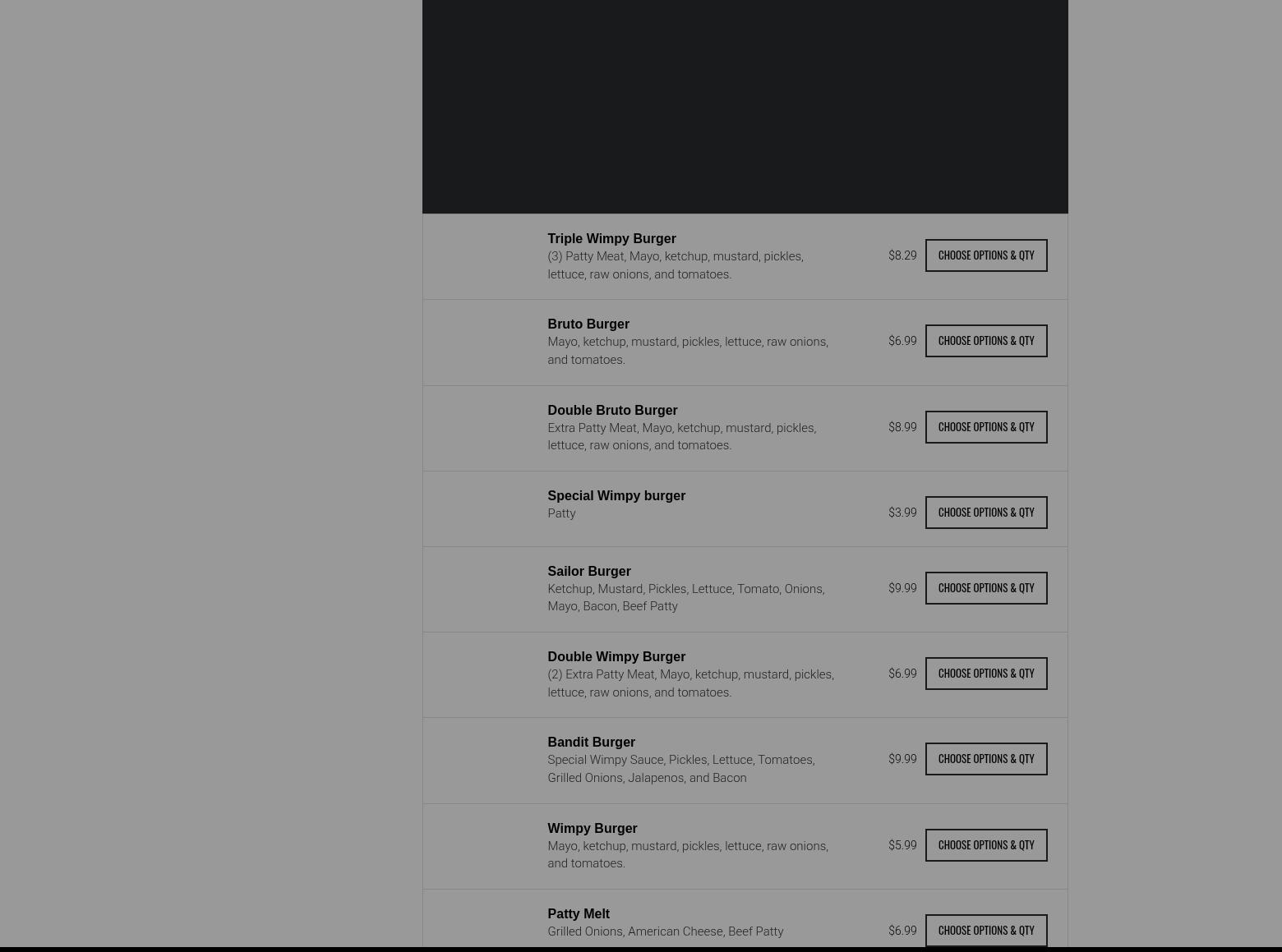The image size is (1282, 952).
Task: Open the Bruto Burger item title
Action: click(x=588, y=324)
